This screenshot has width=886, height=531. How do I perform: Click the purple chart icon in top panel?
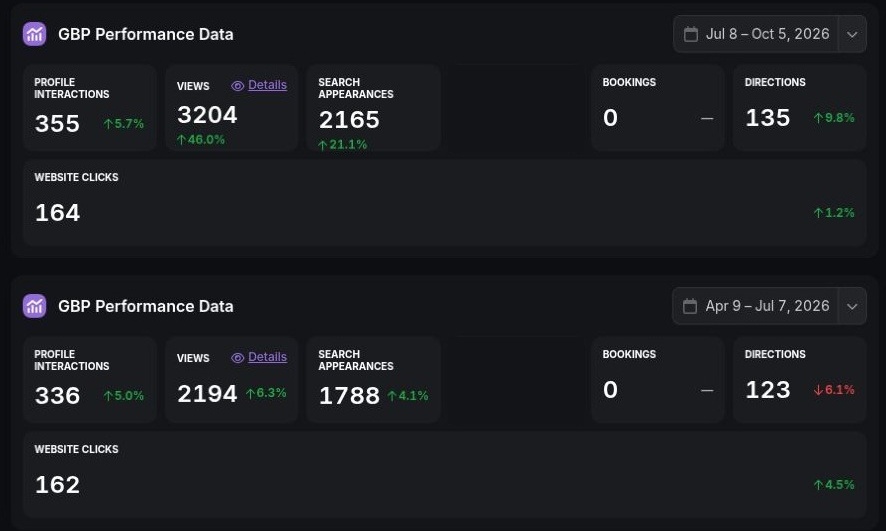(34, 34)
